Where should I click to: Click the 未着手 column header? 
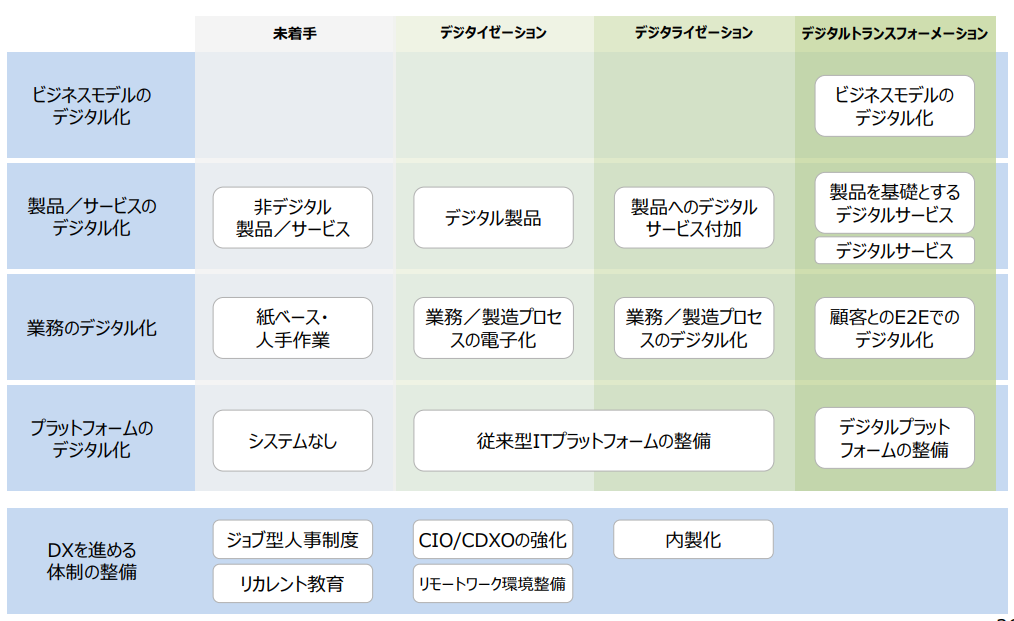point(294,33)
